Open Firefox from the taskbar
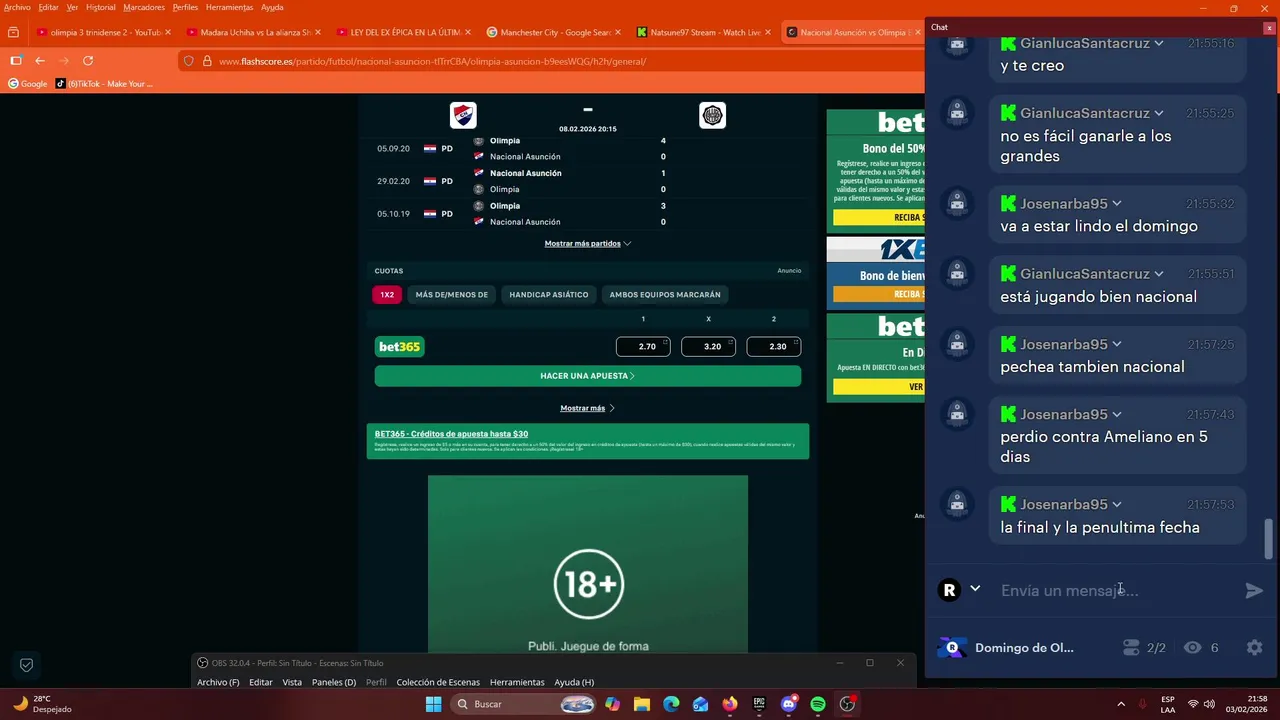Screen dimensions: 1280x720 (730, 704)
